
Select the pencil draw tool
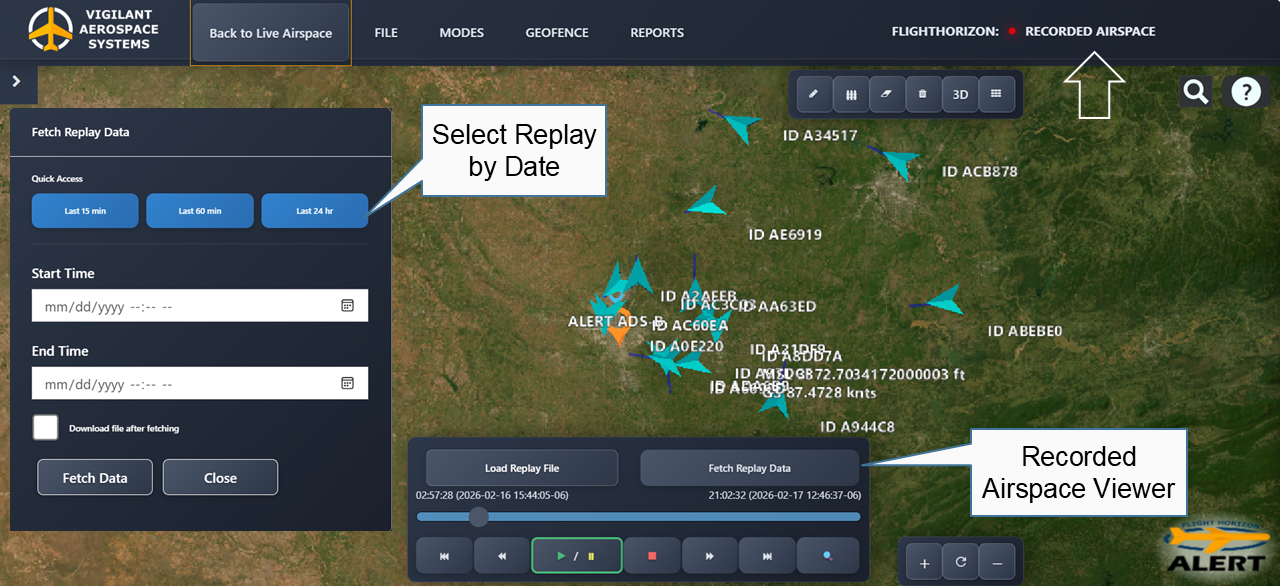(814, 94)
